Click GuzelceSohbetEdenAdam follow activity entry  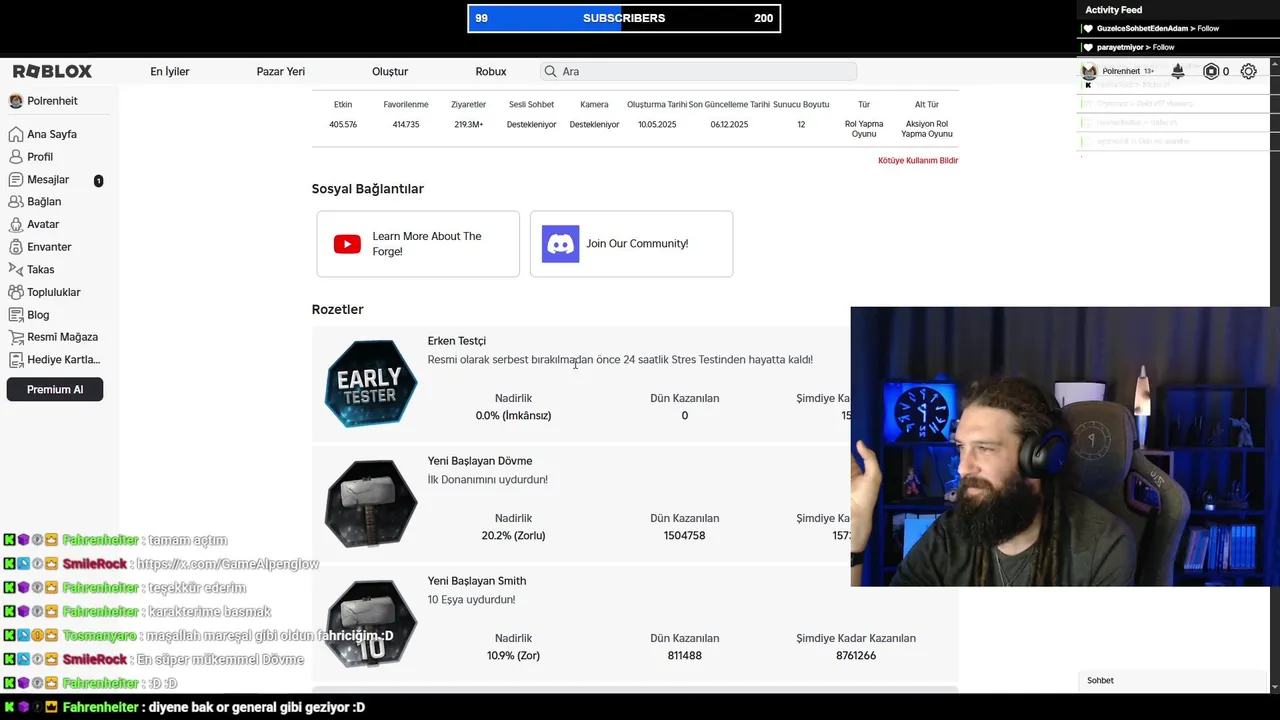click(1158, 29)
